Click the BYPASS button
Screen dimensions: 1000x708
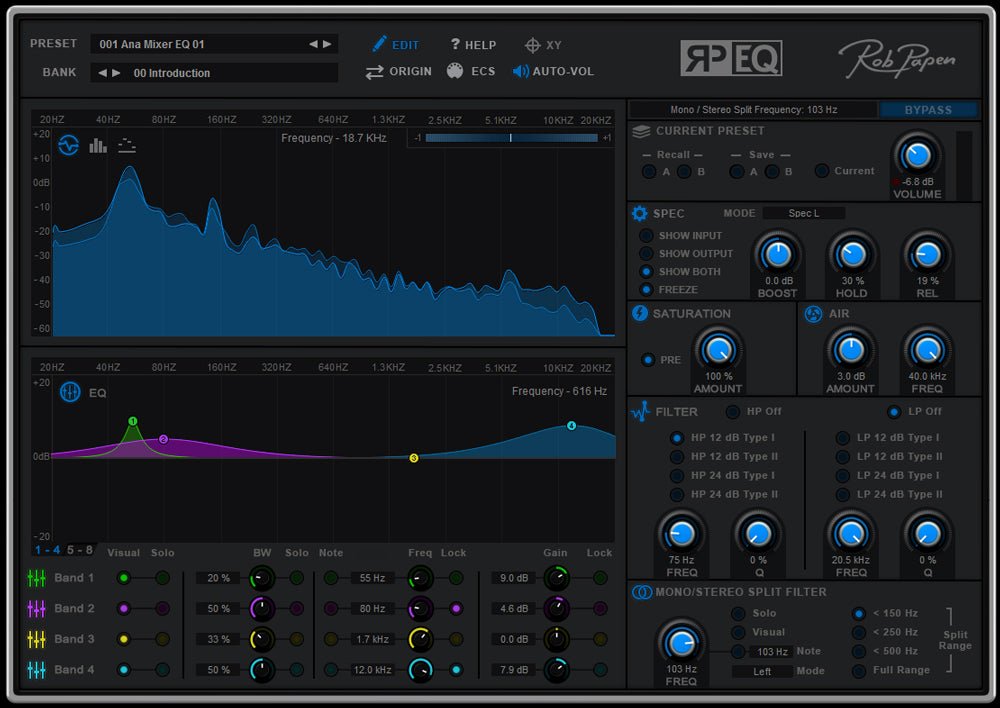[928, 110]
